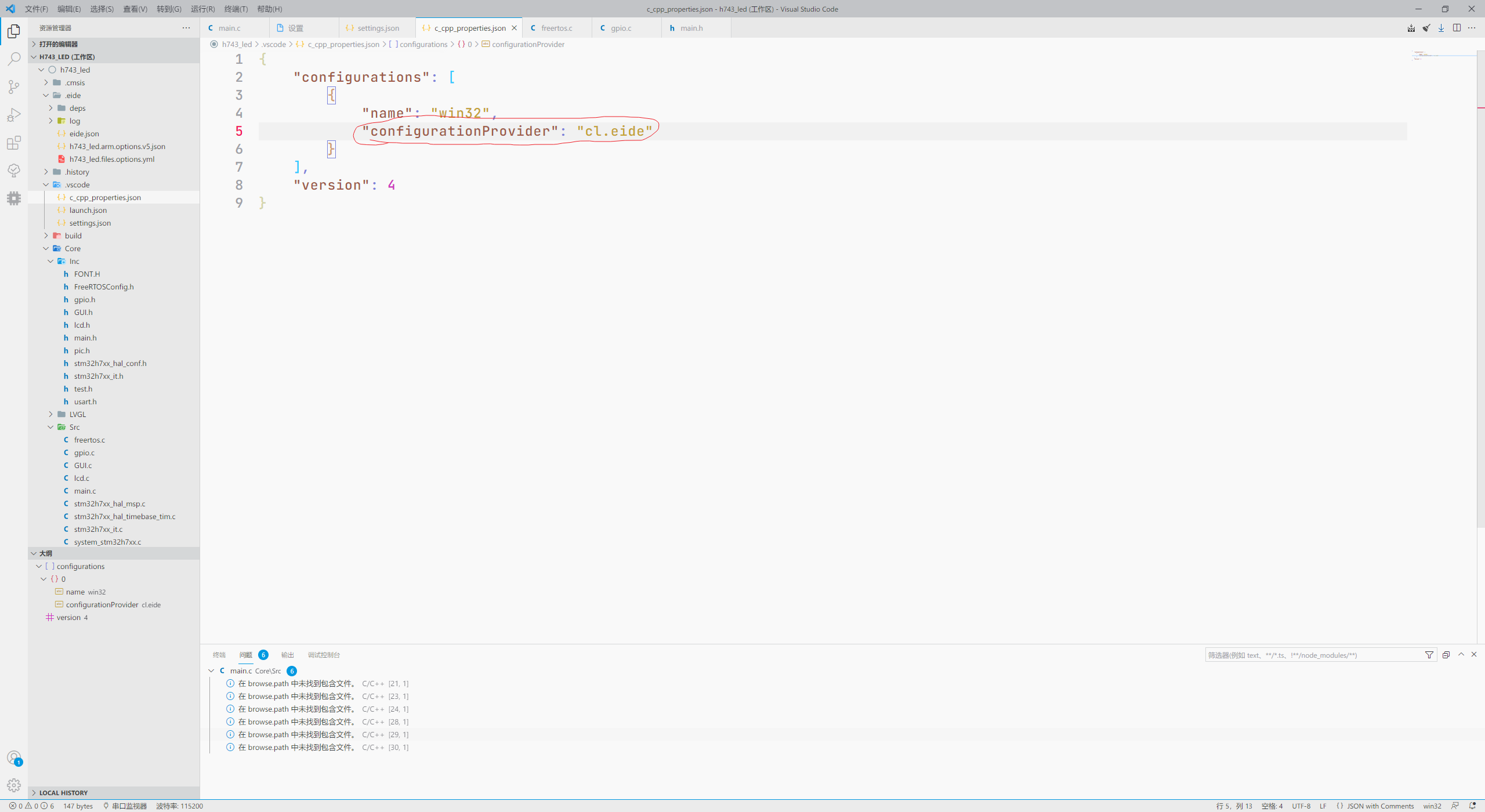1485x812 pixels.
Task: Click the Build project icon above the editor
Action: 1411,27
